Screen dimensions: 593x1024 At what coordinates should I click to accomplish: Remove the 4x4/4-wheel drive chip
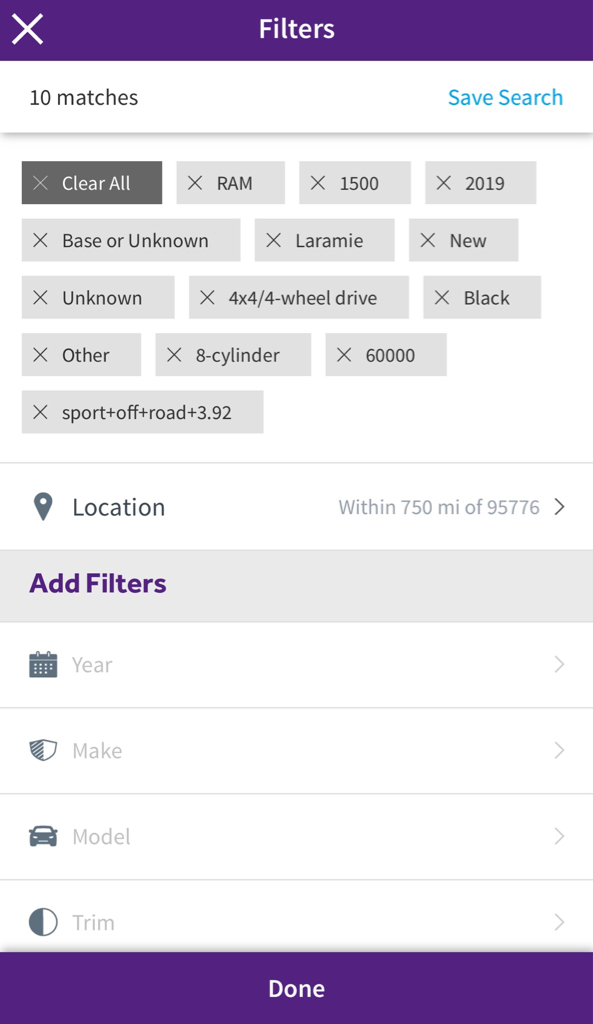coord(299,298)
